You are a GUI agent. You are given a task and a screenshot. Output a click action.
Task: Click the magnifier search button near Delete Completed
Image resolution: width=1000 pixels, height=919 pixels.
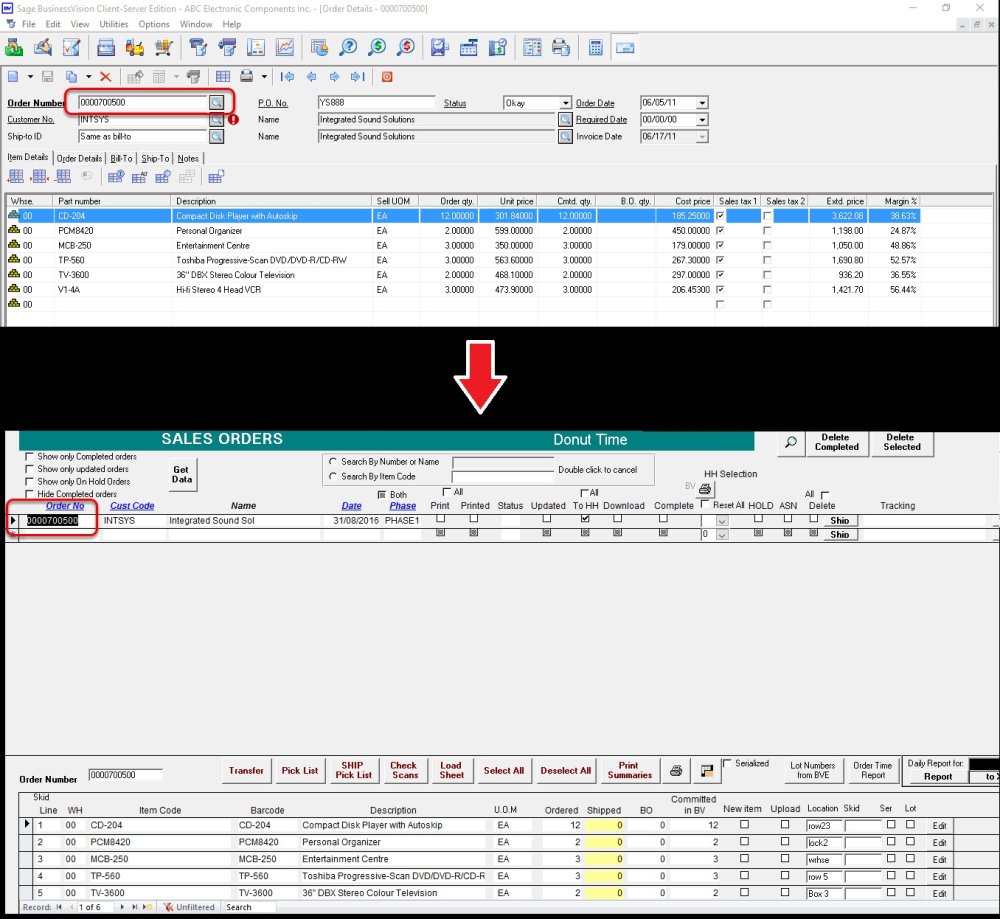(x=791, y=443)
